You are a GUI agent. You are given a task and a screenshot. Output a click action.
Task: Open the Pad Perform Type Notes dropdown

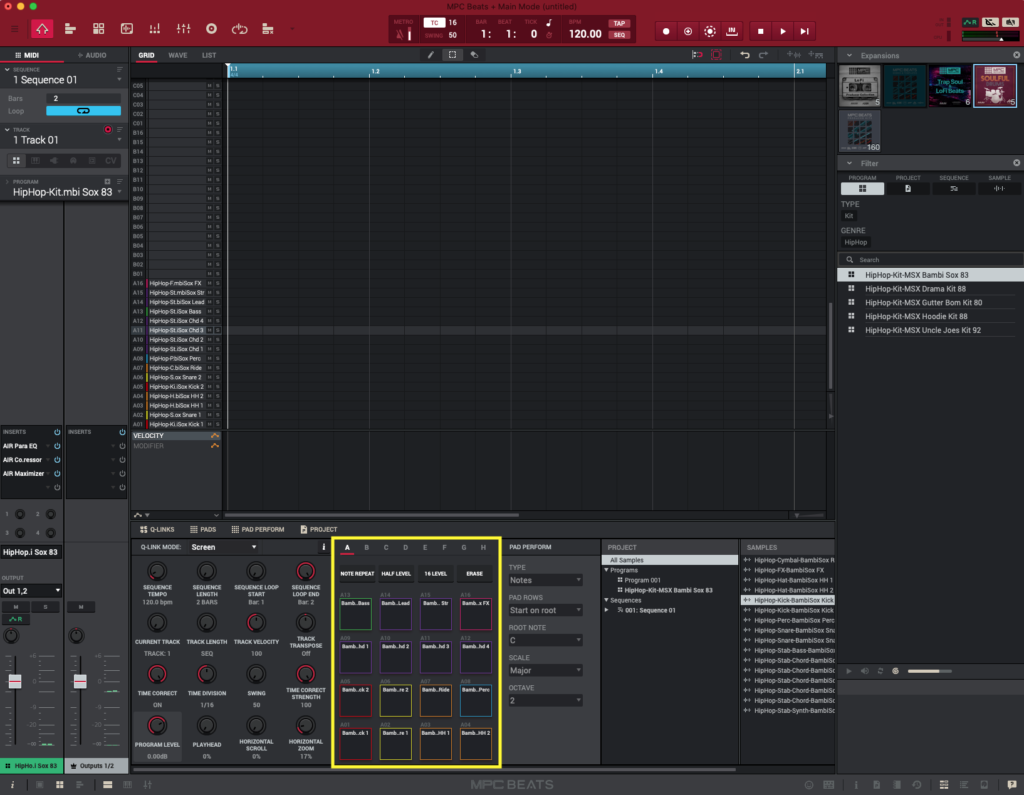click(x=545, y=580)
